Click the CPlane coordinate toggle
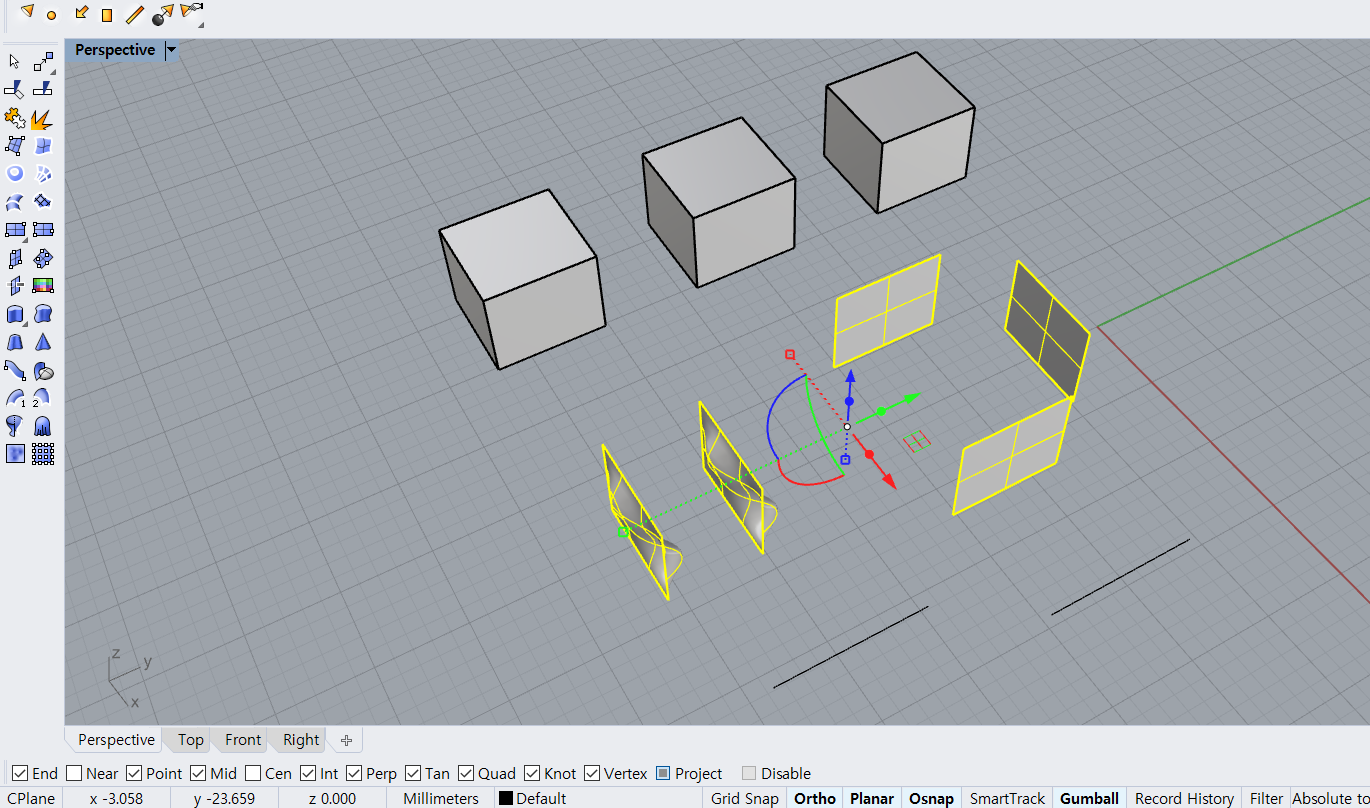Screen dimensions: 1370x808 tap(31, 798)
